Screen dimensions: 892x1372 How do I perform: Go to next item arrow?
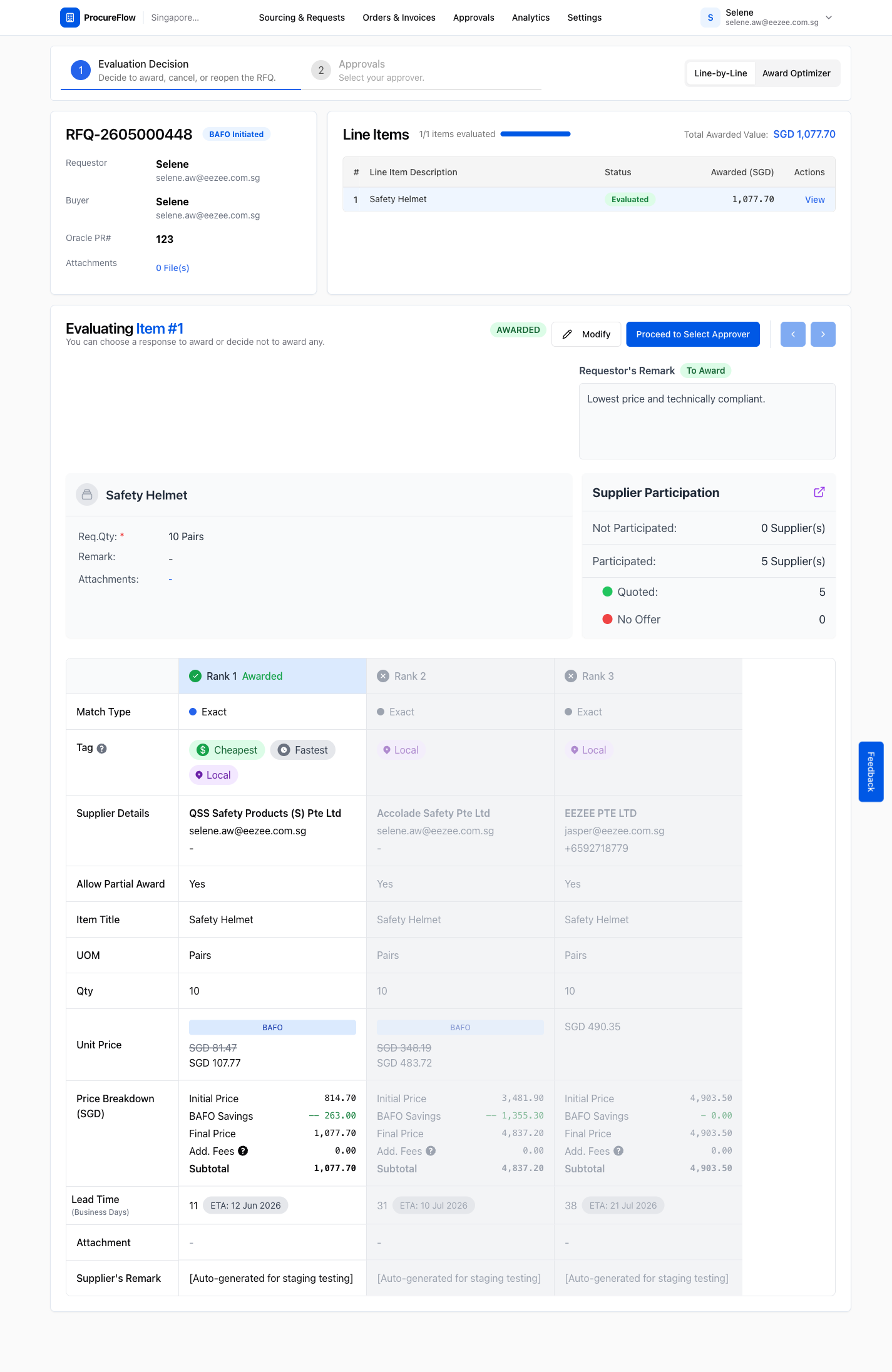tap(823, 334)
